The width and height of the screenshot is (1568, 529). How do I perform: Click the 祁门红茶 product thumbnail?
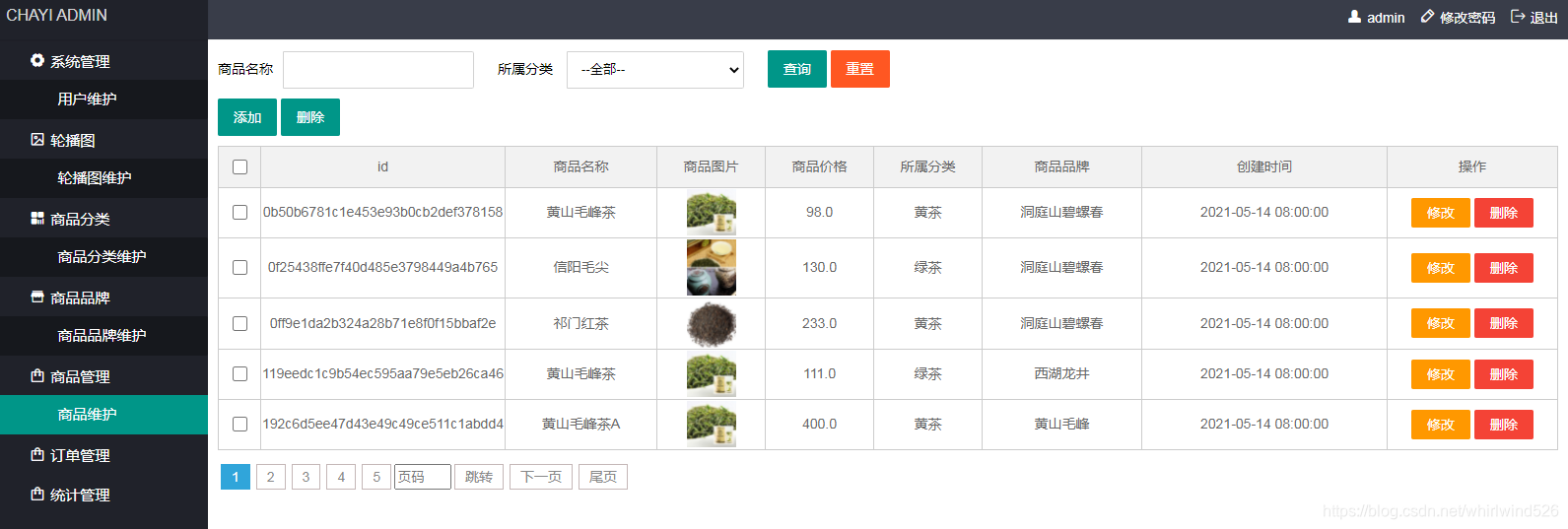point(712,324)
